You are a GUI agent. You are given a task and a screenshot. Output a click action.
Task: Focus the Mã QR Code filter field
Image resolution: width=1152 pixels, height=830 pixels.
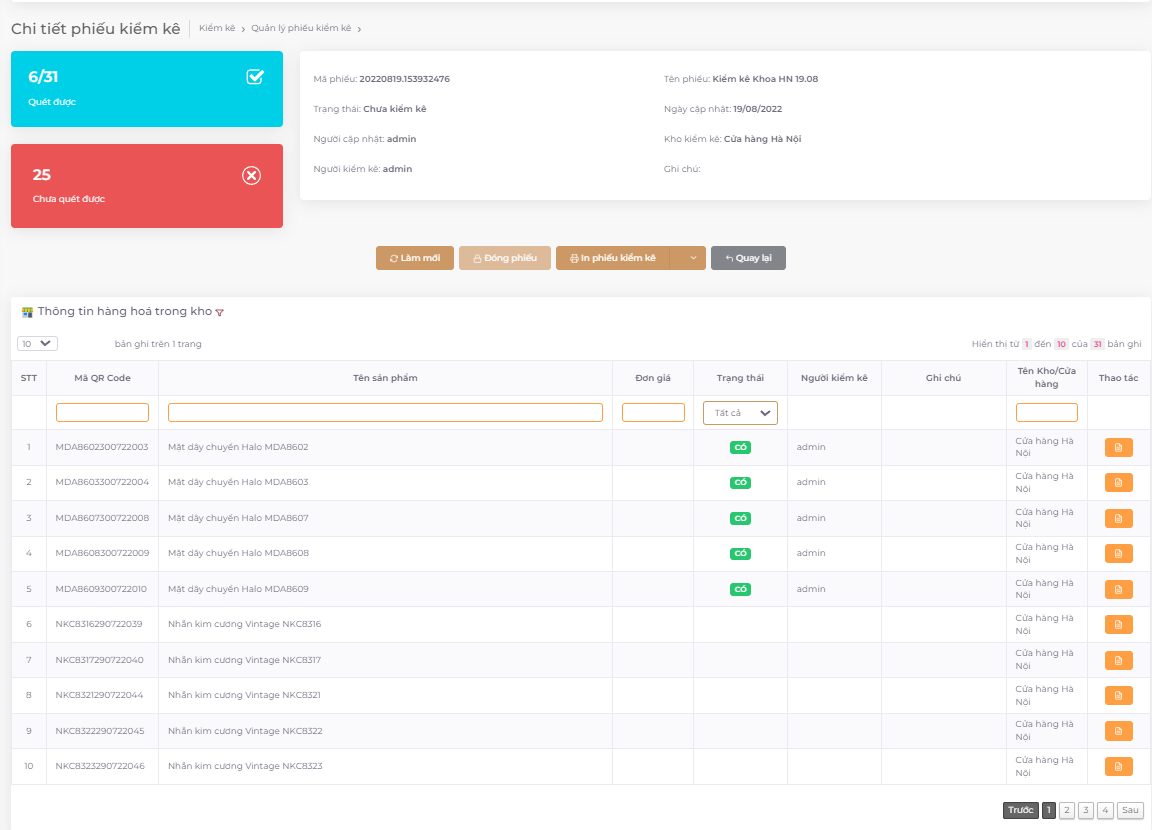click(x=102, y=412)
